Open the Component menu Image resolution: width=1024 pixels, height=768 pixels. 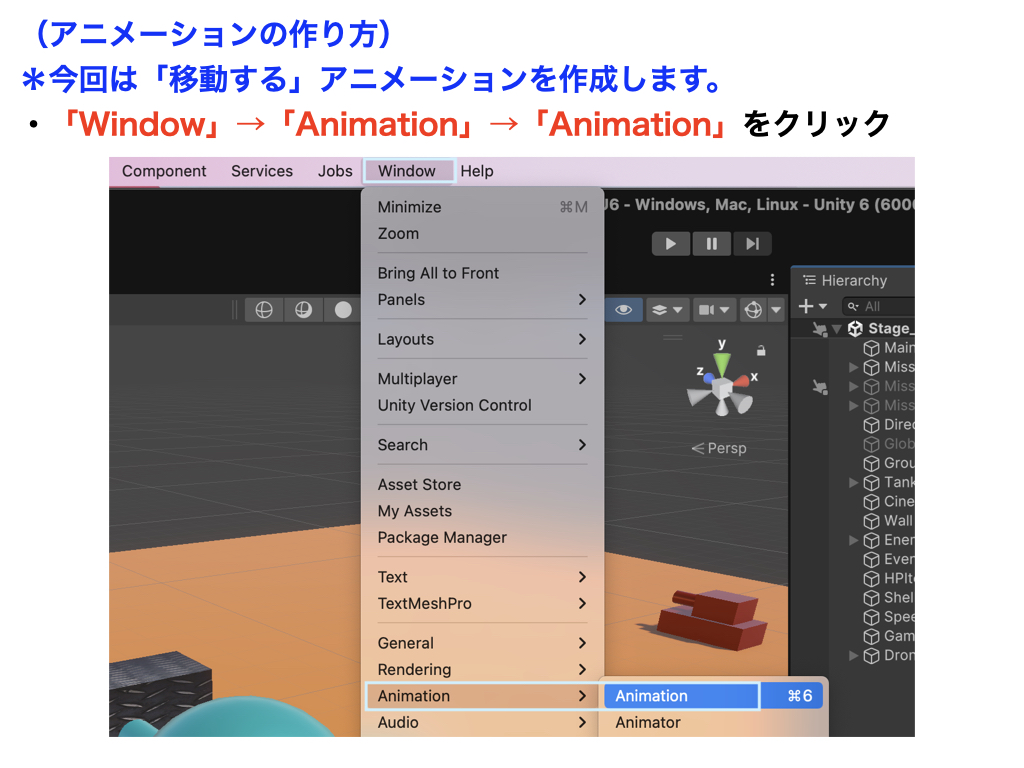click(164, 171)
